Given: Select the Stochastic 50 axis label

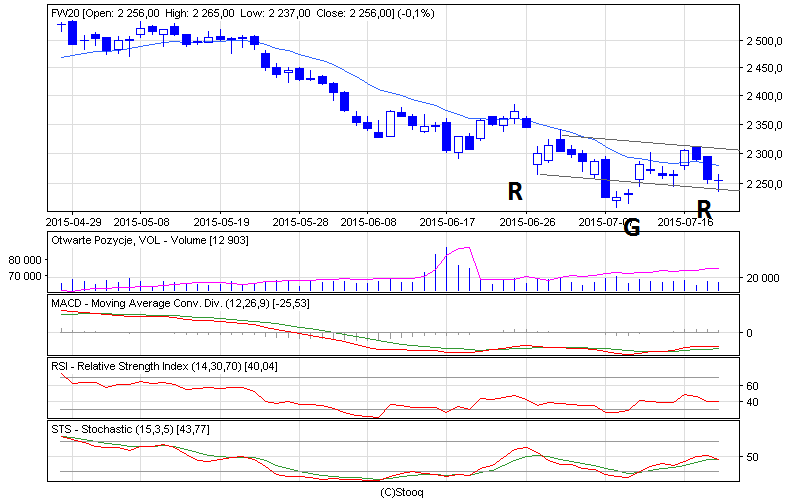Looking at the screenshot, I should (752, 457).
